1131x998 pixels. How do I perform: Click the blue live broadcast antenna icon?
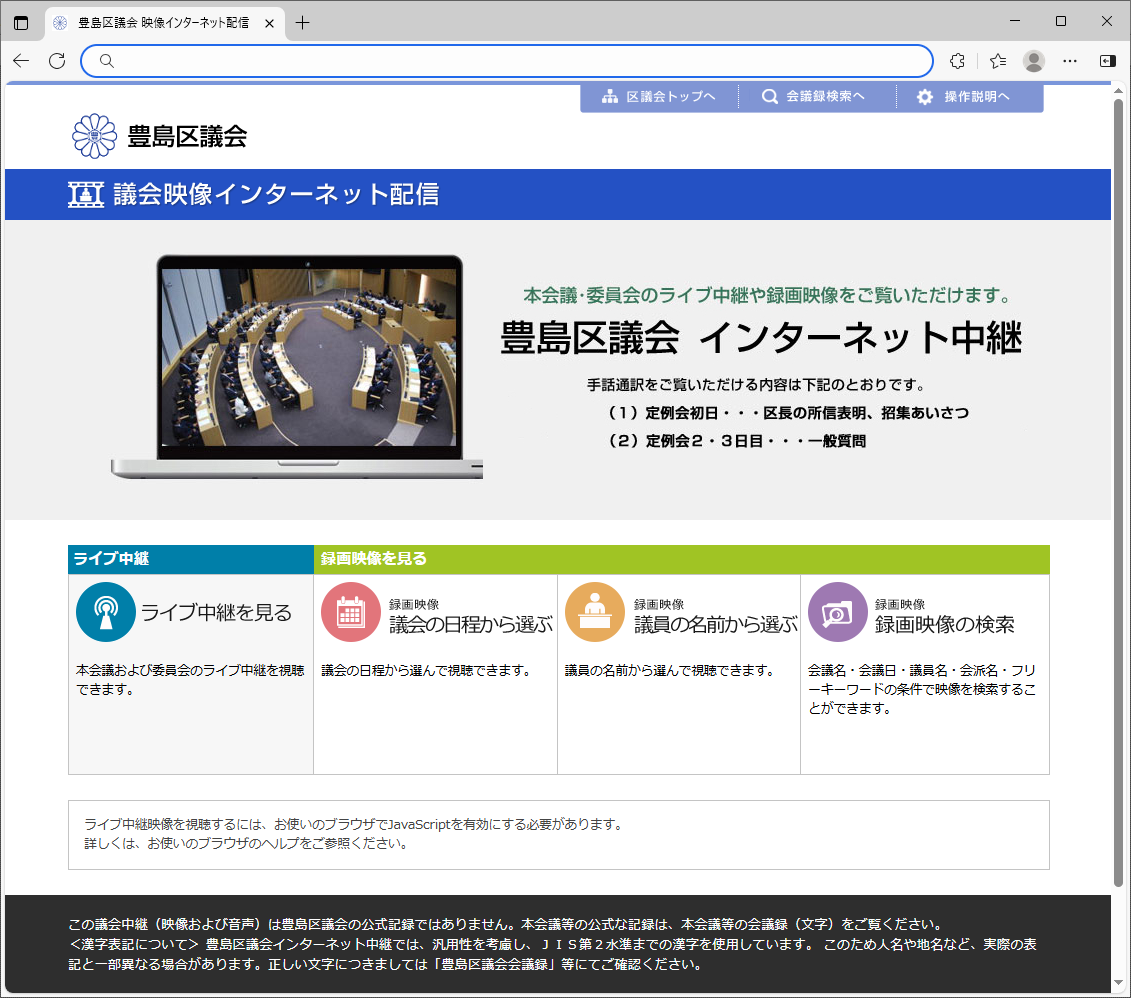[x=105, y=612]
